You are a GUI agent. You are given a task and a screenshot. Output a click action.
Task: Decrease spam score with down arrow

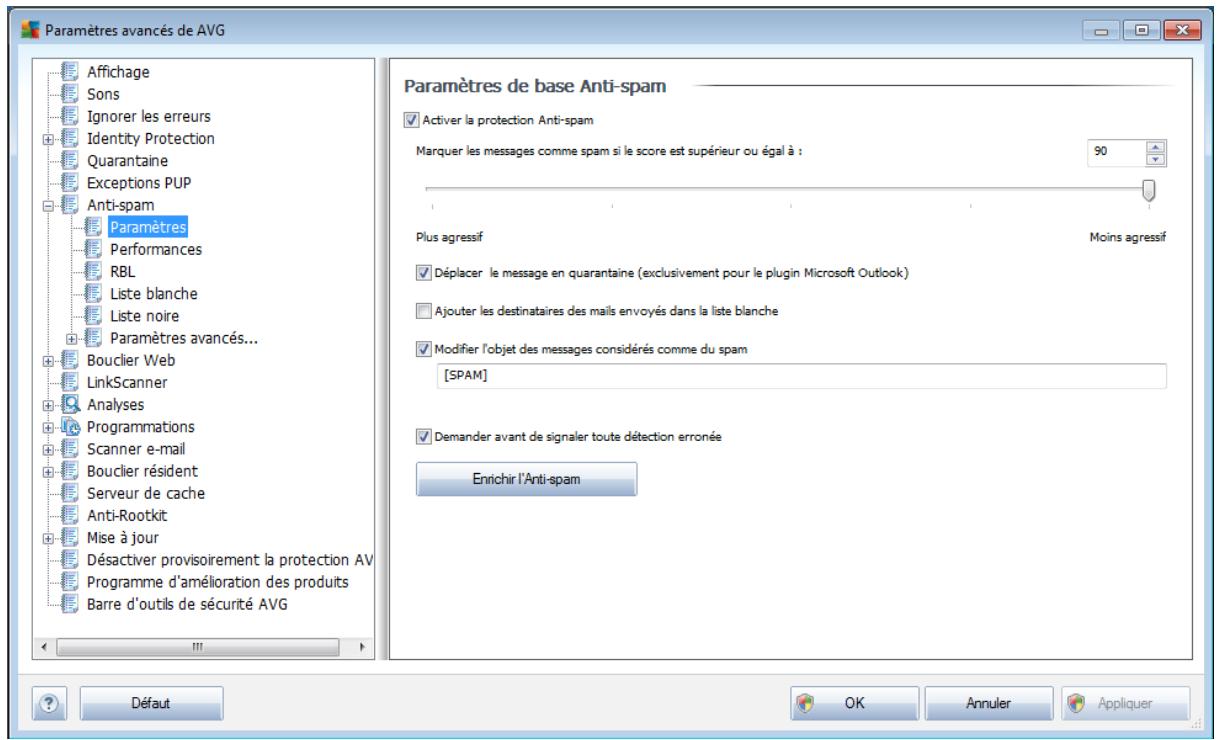point(1158,159)
